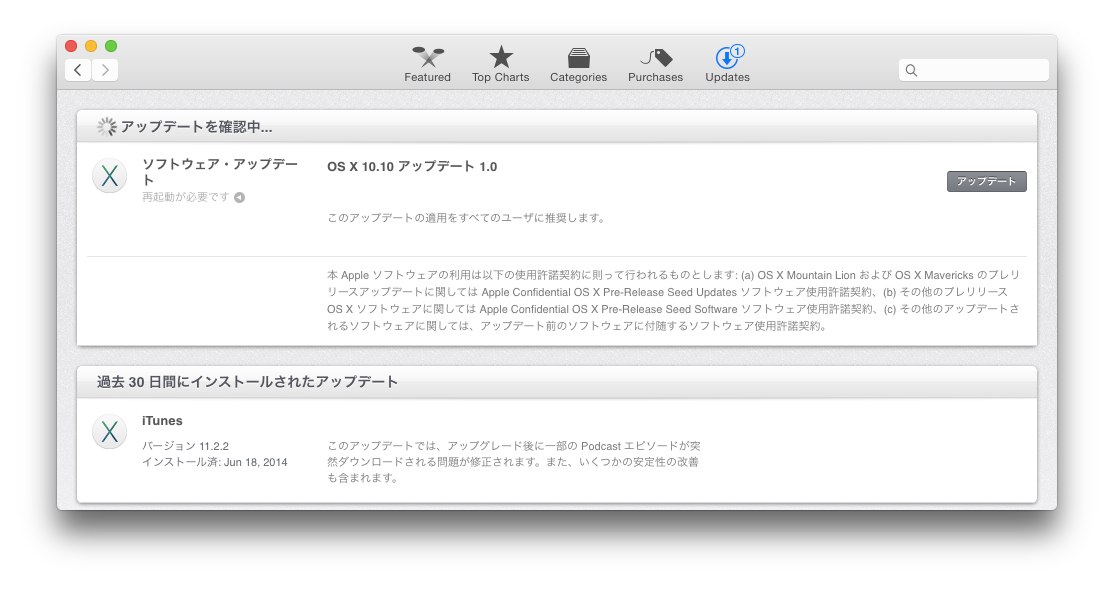Image resolution: width=1114 pixels, height=589 pixels.
Task: Select OS X 10.10 アップデート 1.0 title
Action: point(412,167)
